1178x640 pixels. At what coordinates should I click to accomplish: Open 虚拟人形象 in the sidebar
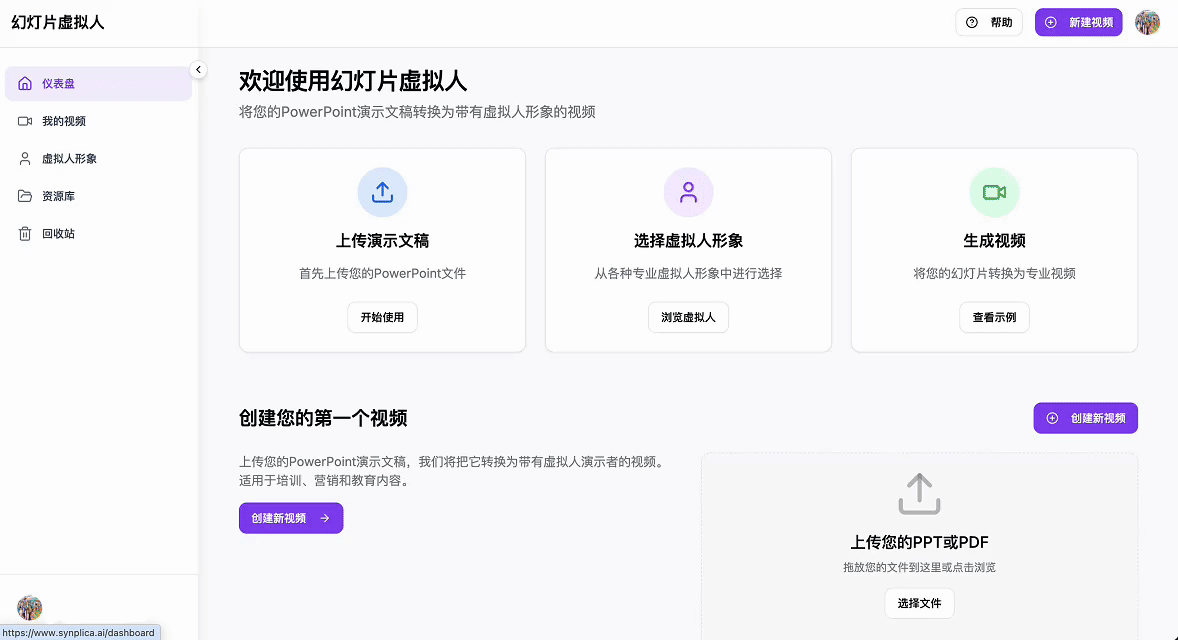(69, 159)
